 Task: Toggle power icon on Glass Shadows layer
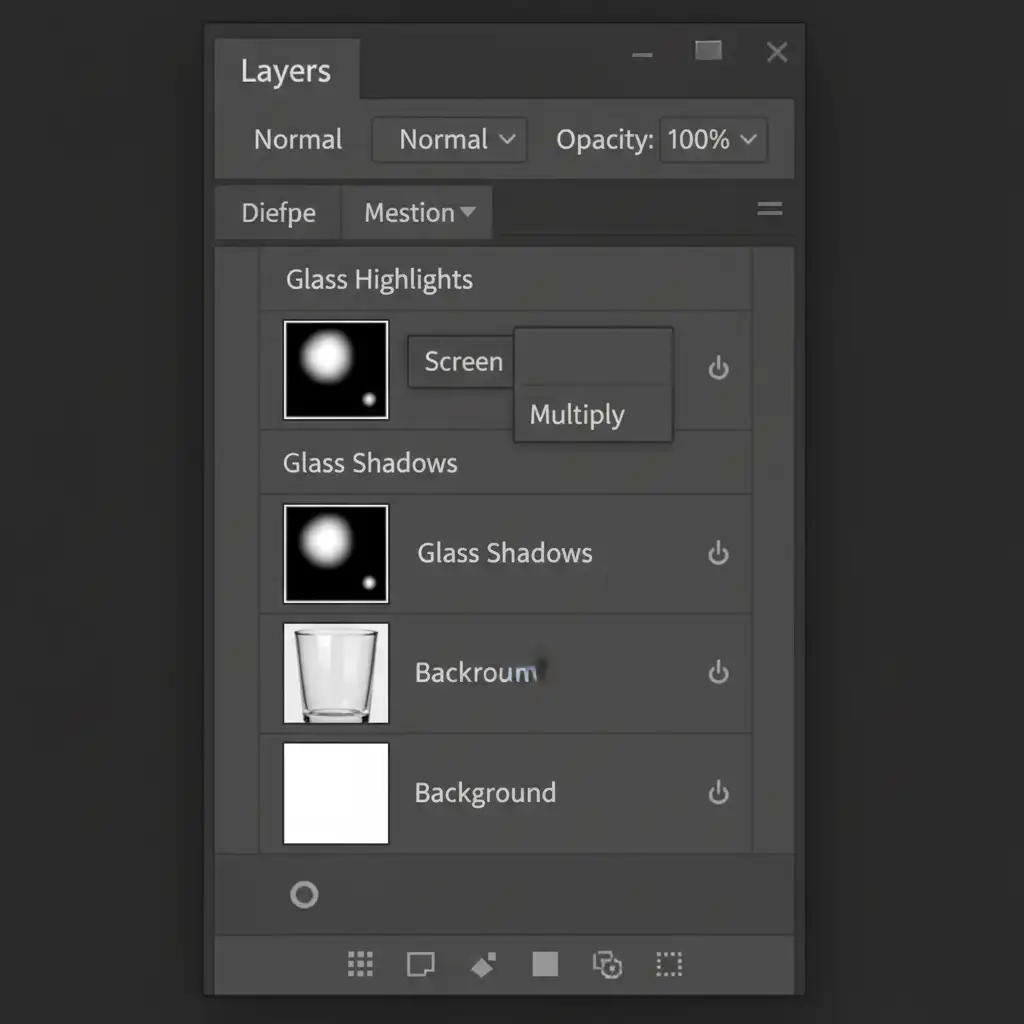[x=718, y=553]
